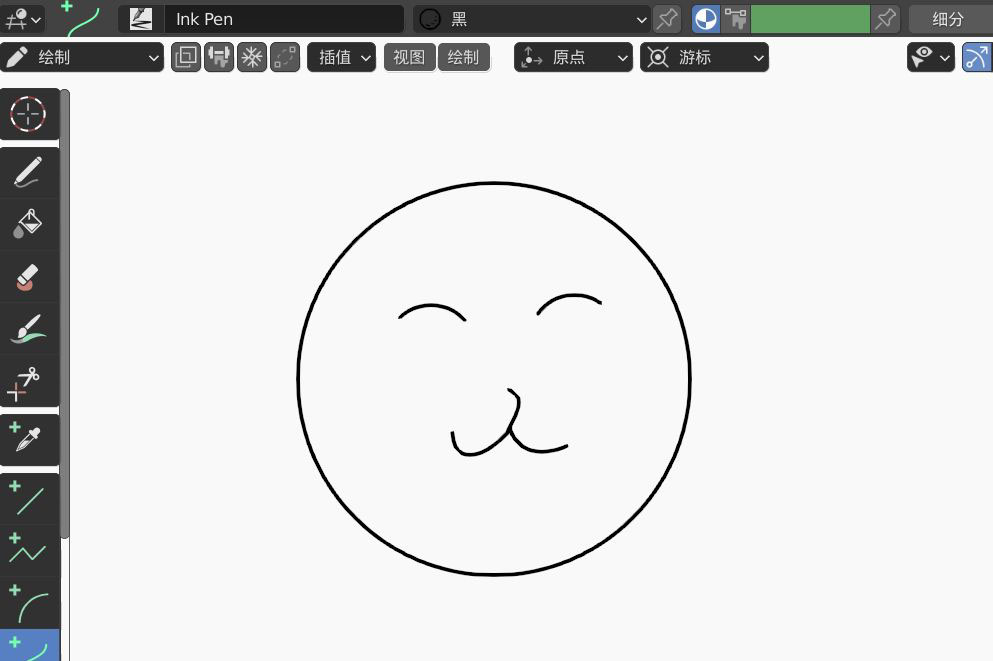The width and height of the screenshot is (993, 661).
Task: Activate the Erase tool
Action: (x=28, y=276)
